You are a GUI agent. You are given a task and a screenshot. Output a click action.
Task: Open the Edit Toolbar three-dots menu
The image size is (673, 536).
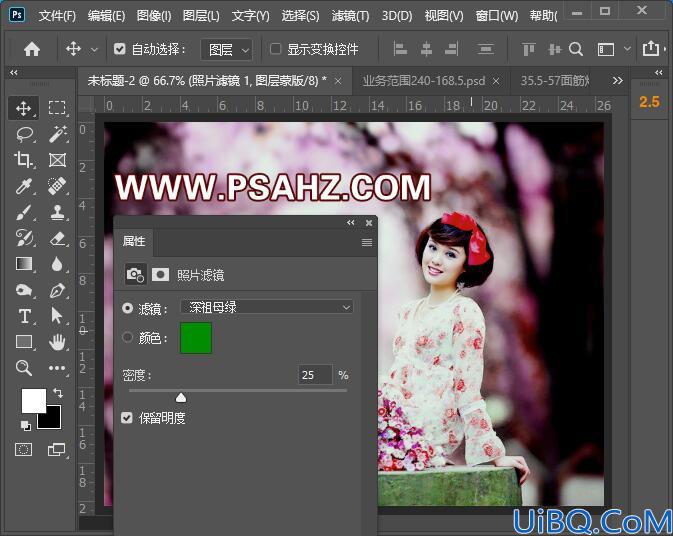pyautogui.click(x=57, y=368)
